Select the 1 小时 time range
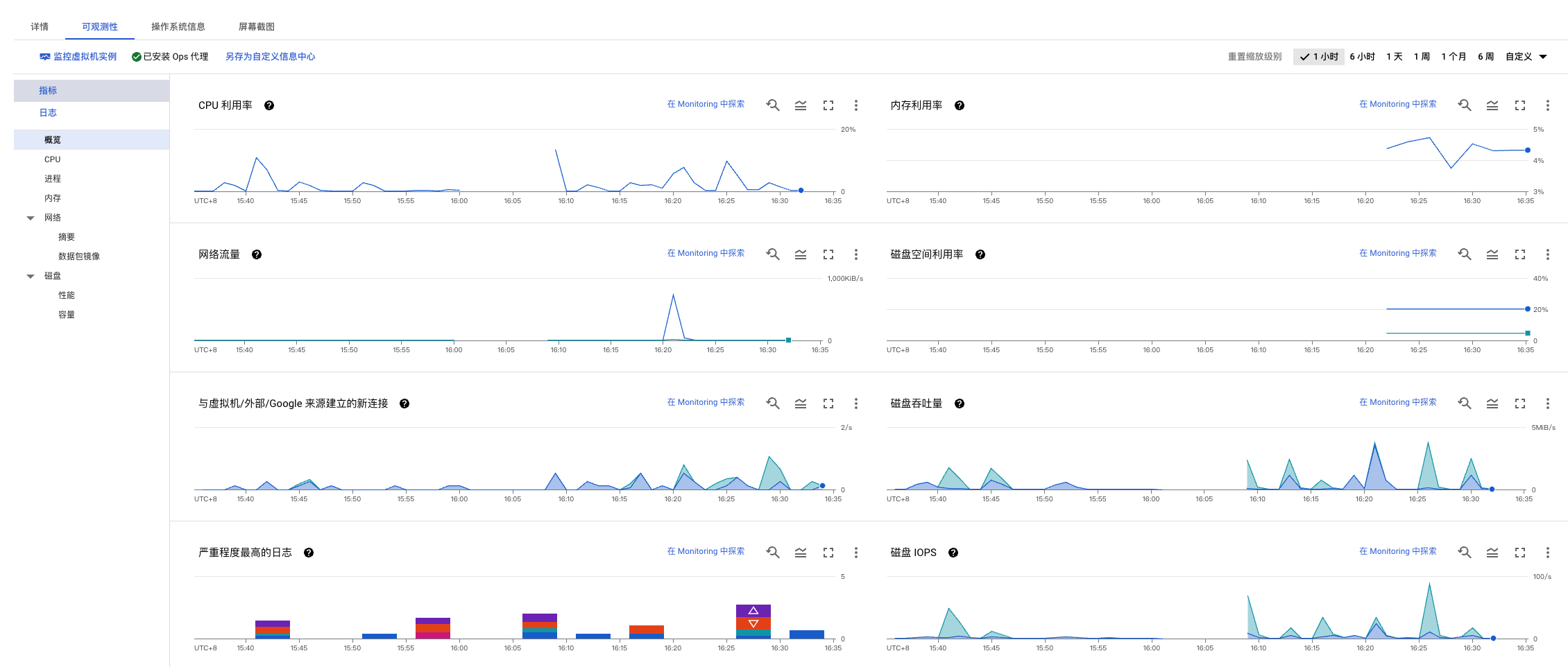 (1320, 57)
